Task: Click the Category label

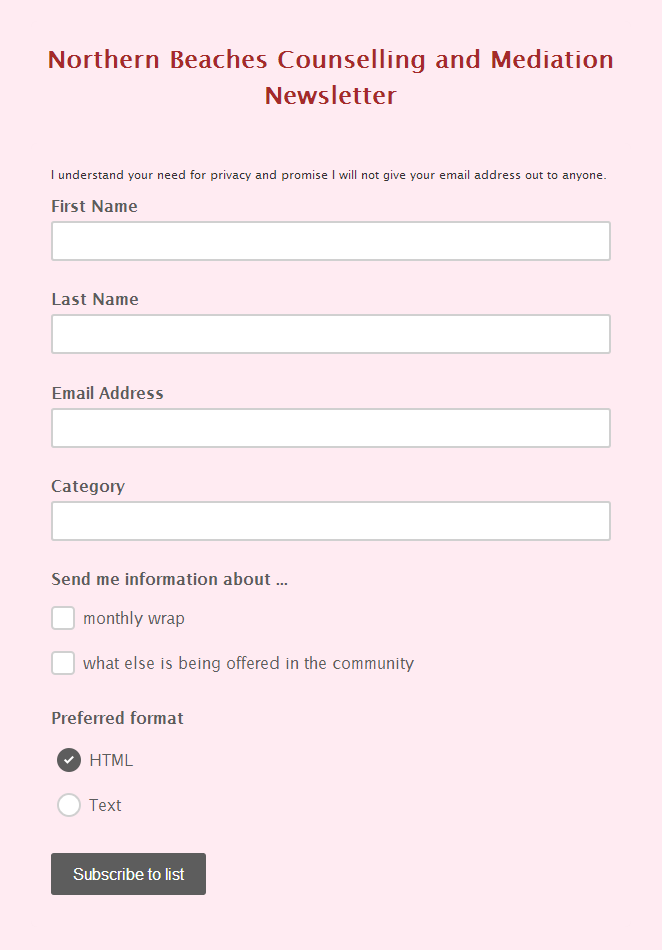Action: [88, 486]
